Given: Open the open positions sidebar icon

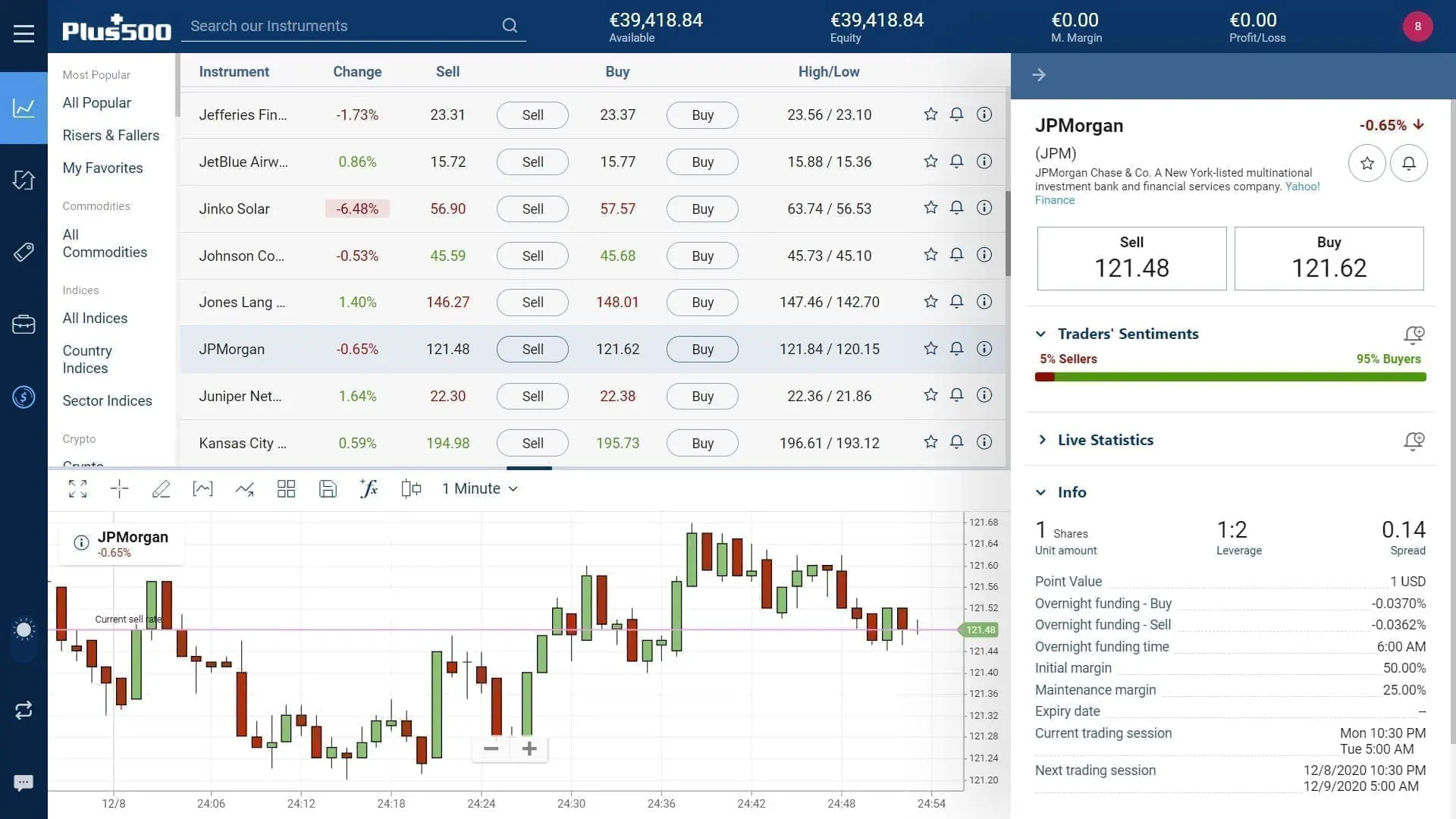Looking at the screenshot, I should pos(24,180).
